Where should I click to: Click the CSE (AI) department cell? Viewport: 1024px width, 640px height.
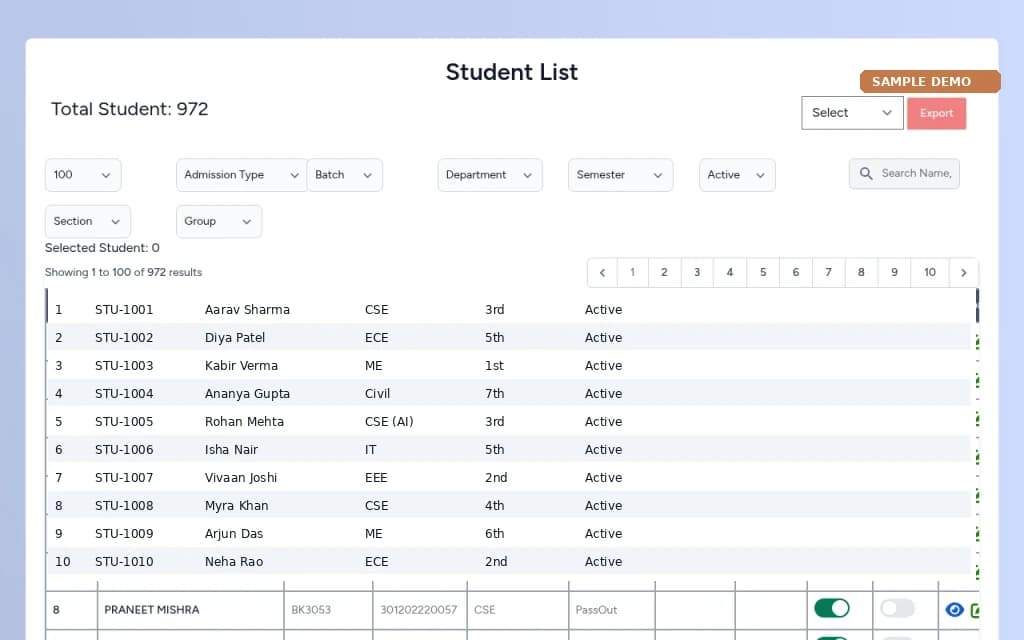click(389, 422)
